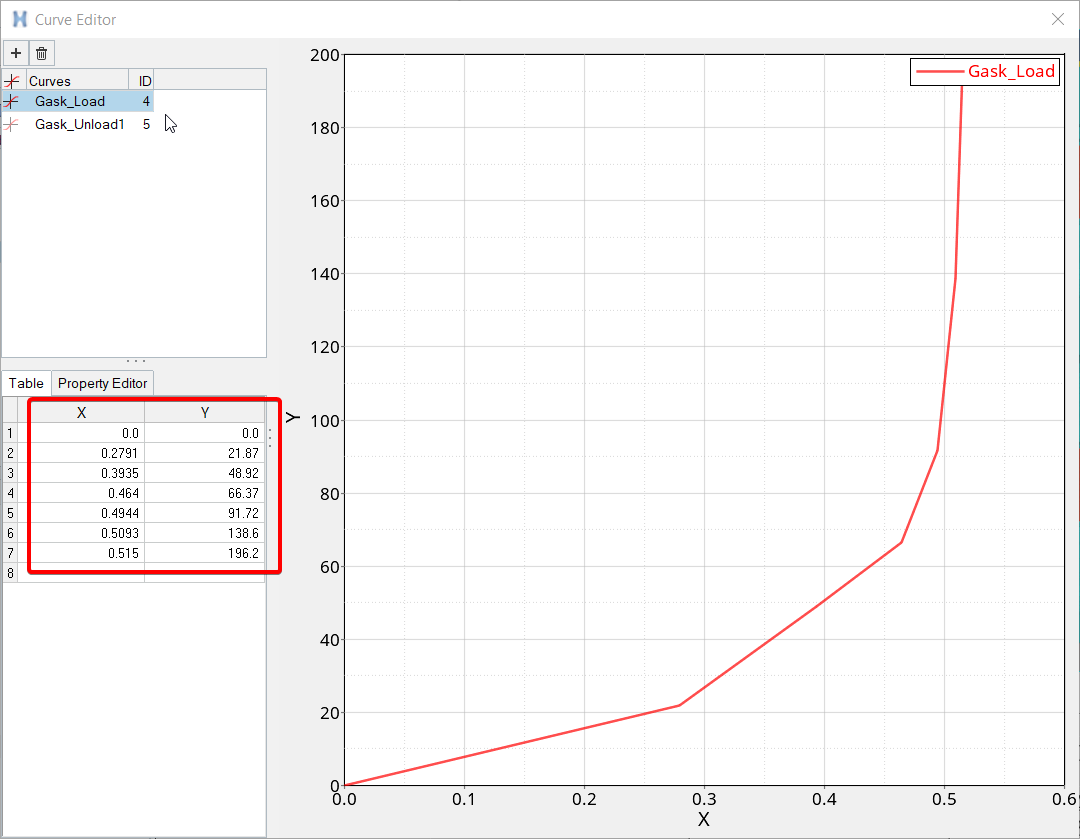Click the delete curve trash icon
The width and height of the screenshot is (1080, 839).
click(41, 53)
